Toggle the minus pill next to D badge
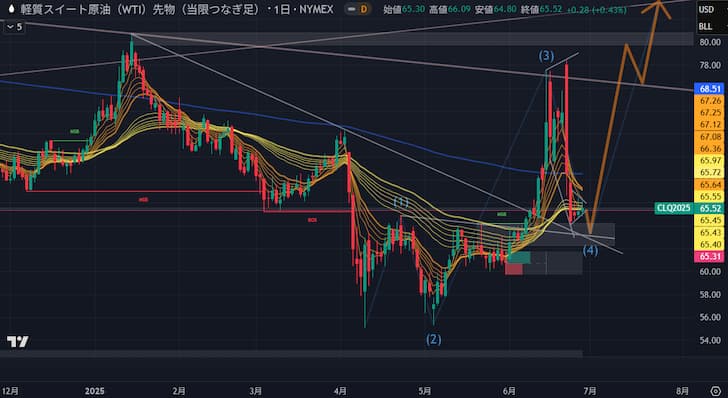 pos(352,9)
